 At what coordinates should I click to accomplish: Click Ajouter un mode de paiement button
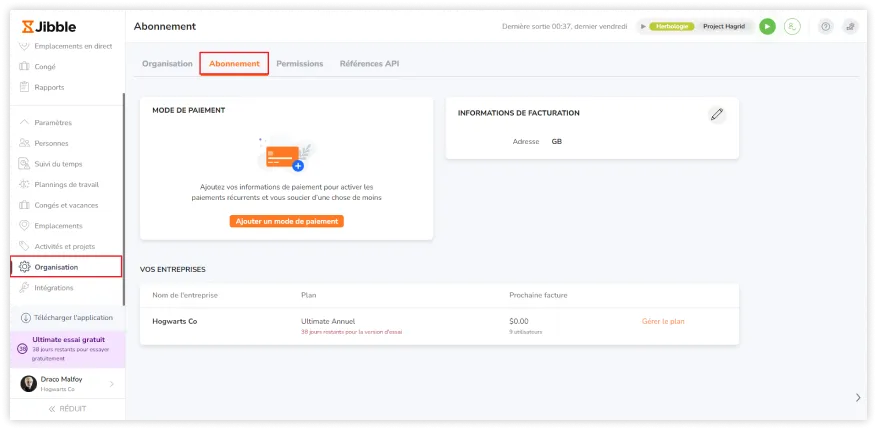(286, 221)
